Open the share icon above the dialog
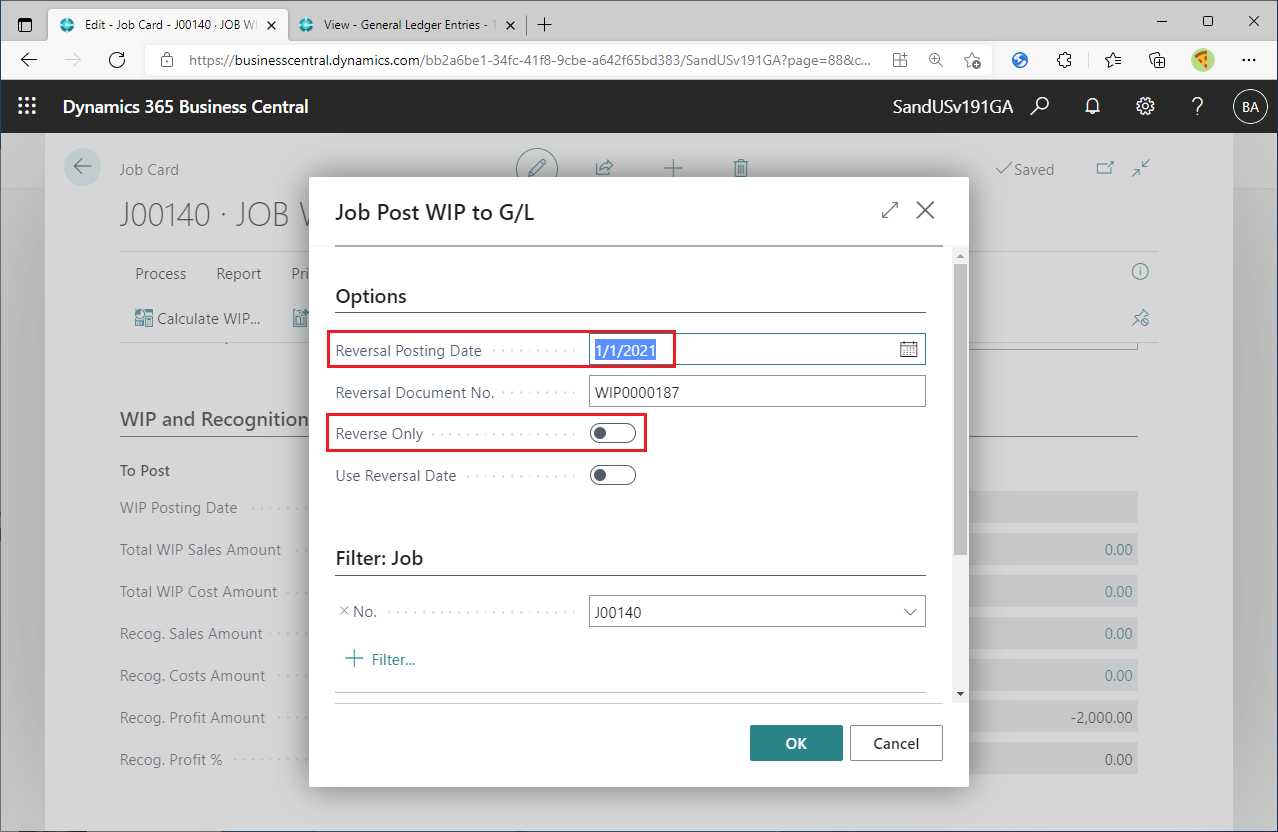 pyautogui.click(x=604, y=168)
